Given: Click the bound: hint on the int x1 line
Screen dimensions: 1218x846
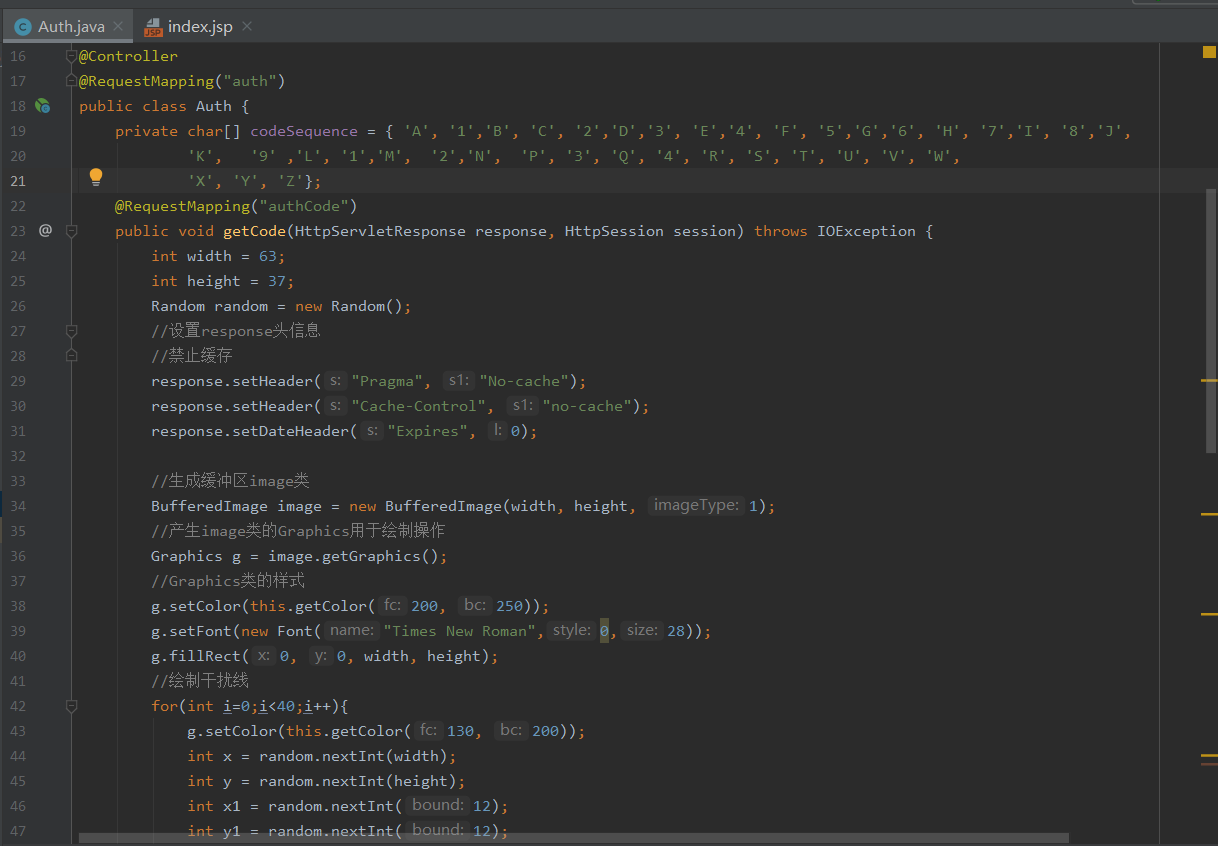Looking at the screenshot, I should pos(438,806).
